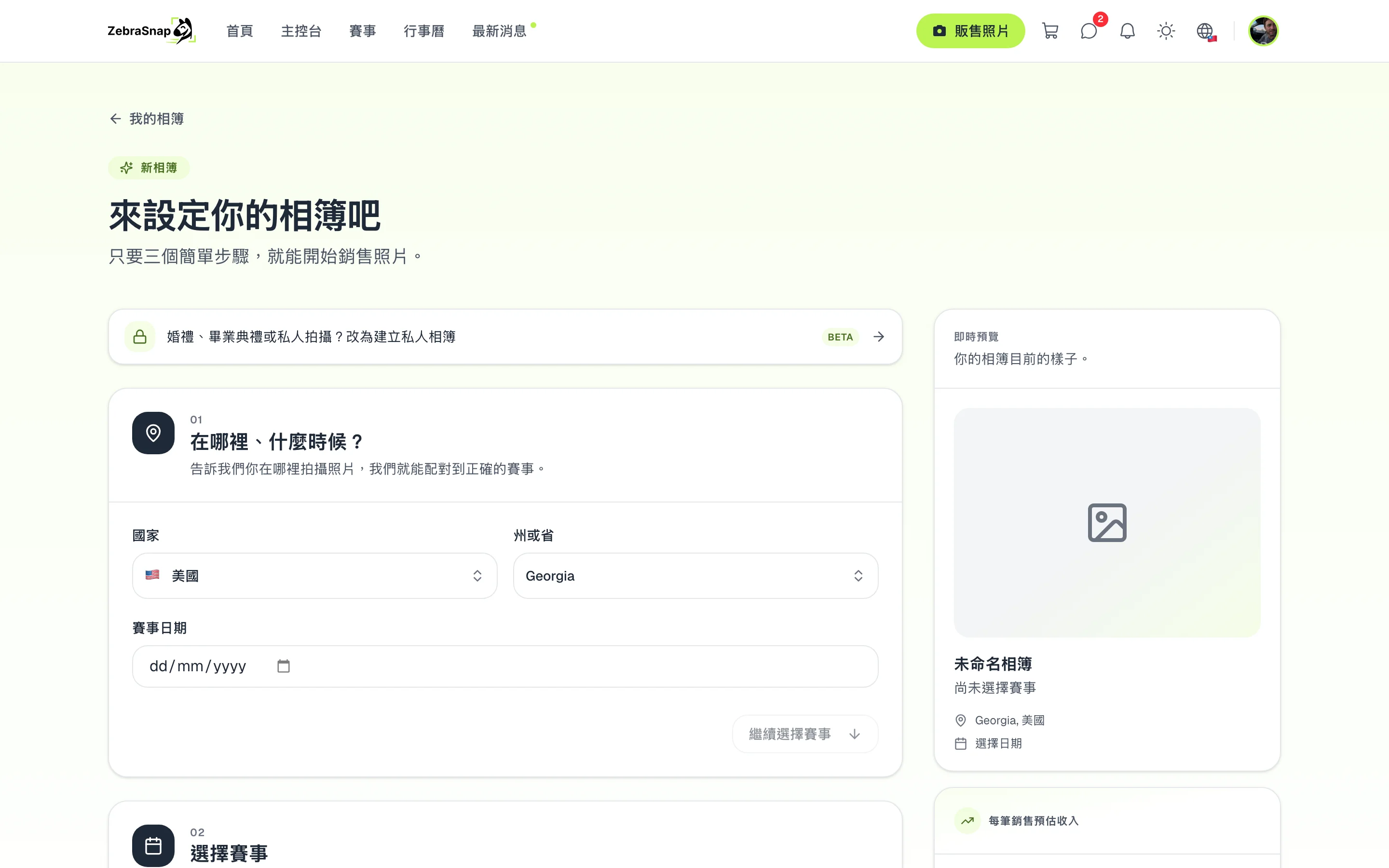Click the lock icon in private album banner

140,337
